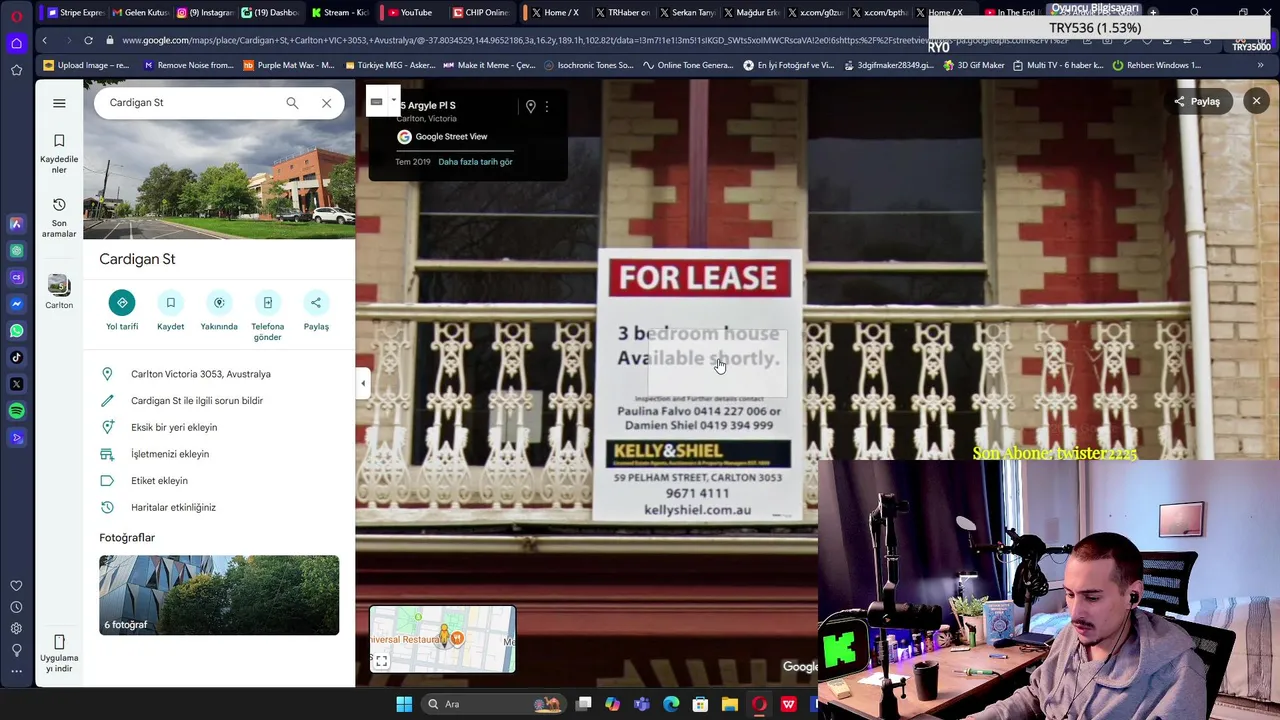Open the 6 fotoğraf photo thumbnail
1280x720 pixels.
pyautogui.click(x=219, y=595)
